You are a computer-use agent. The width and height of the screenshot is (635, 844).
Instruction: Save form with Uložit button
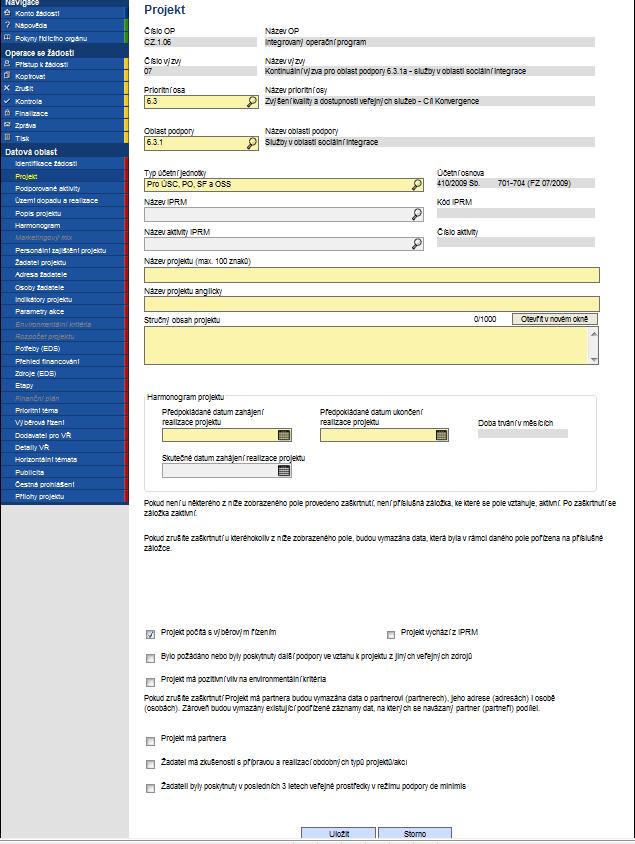tap(338, 833)
